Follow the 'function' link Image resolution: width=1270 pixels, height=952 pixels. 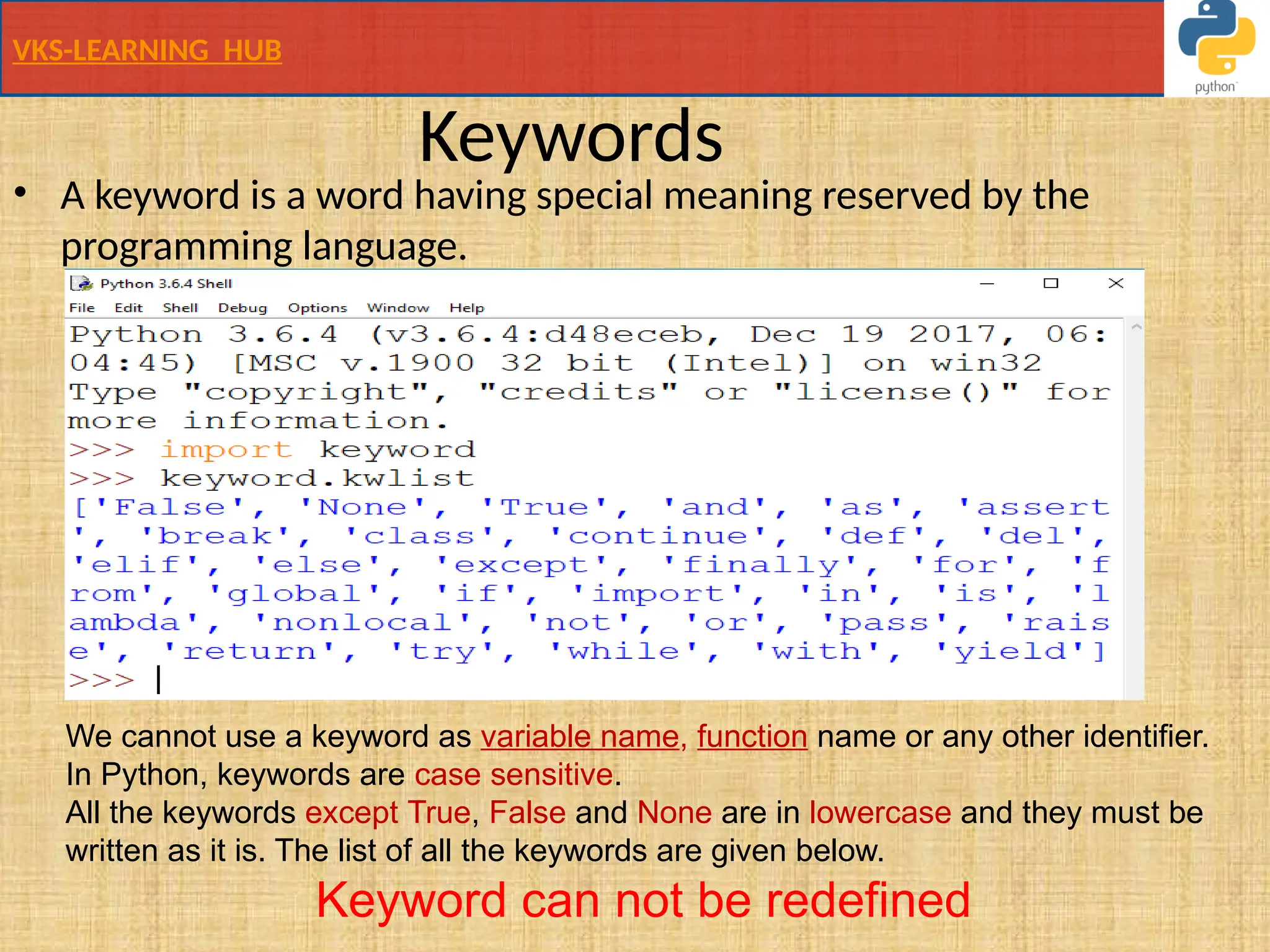(752, 737)
